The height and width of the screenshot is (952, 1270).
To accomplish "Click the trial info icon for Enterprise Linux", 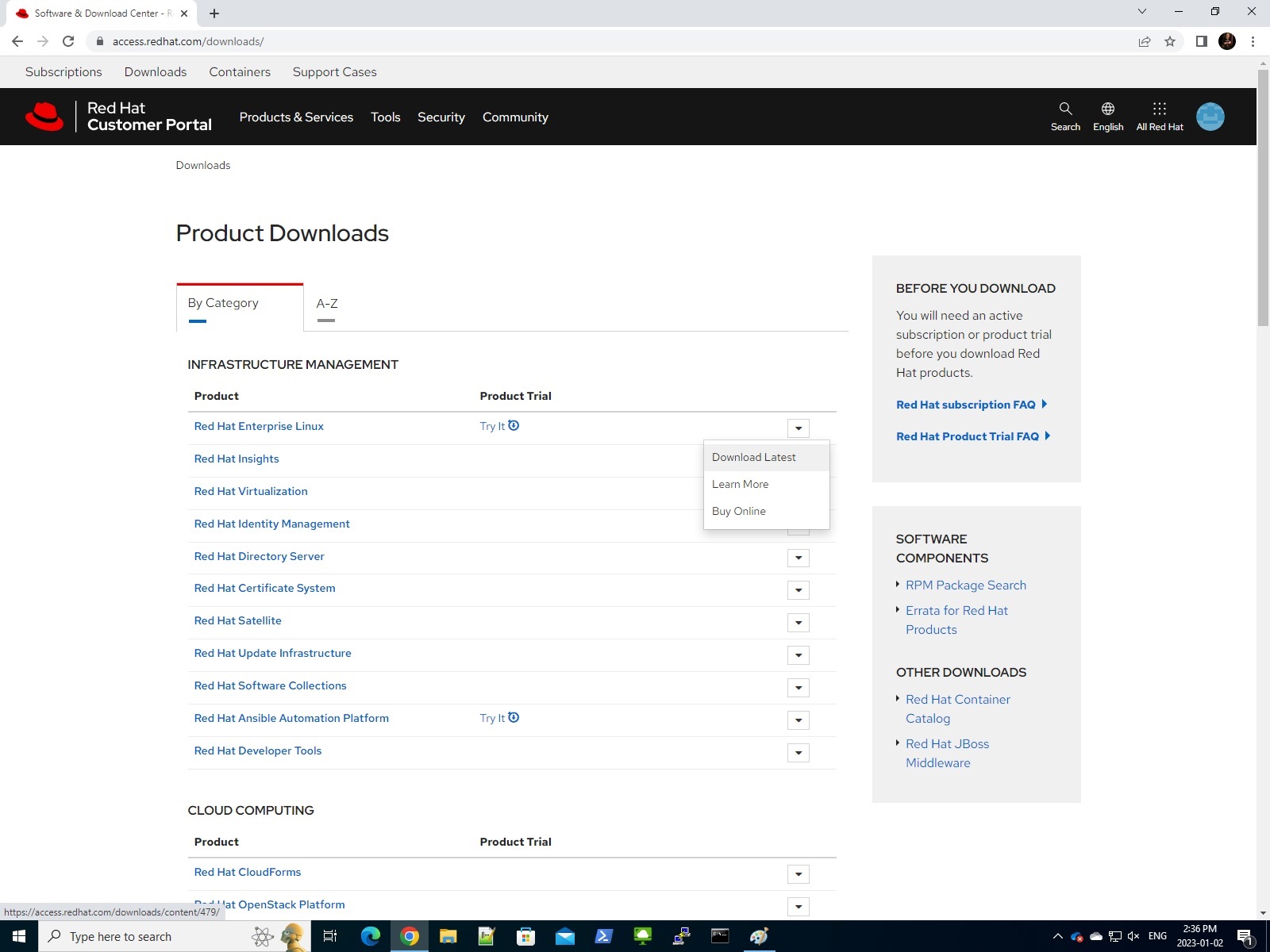I will coord(514,425).
